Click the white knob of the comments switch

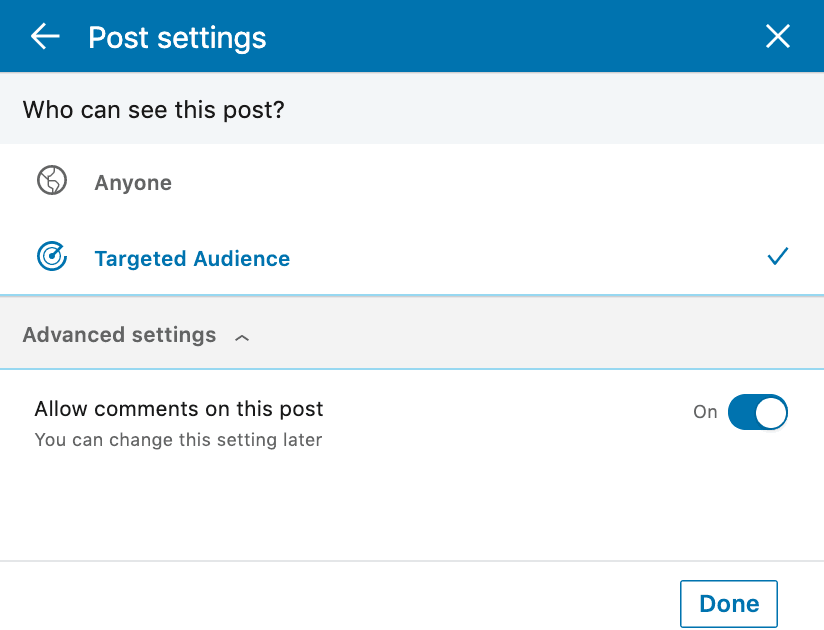770,412
